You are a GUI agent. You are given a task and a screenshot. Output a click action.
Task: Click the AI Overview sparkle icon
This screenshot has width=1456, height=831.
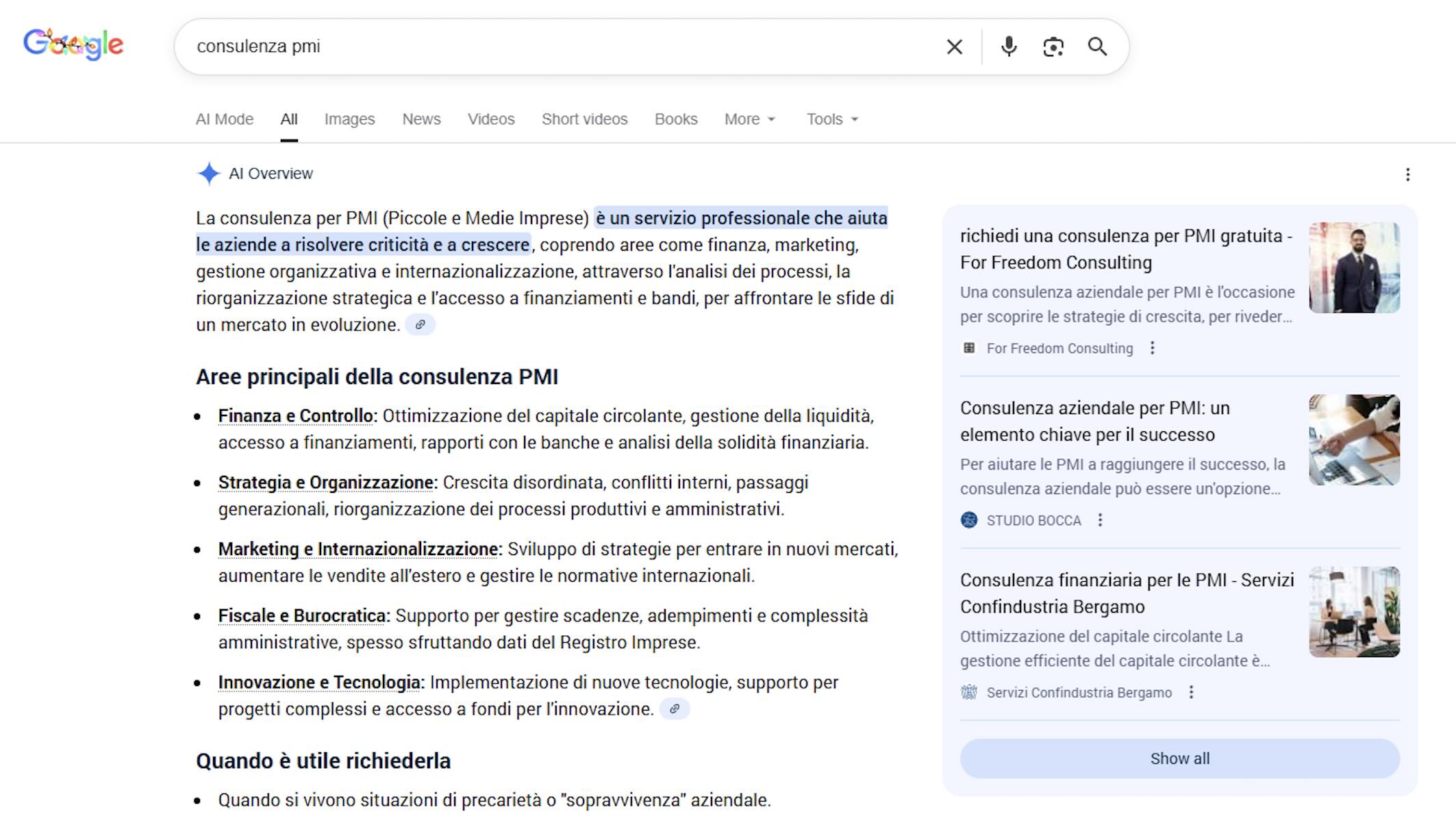(209, 174)
